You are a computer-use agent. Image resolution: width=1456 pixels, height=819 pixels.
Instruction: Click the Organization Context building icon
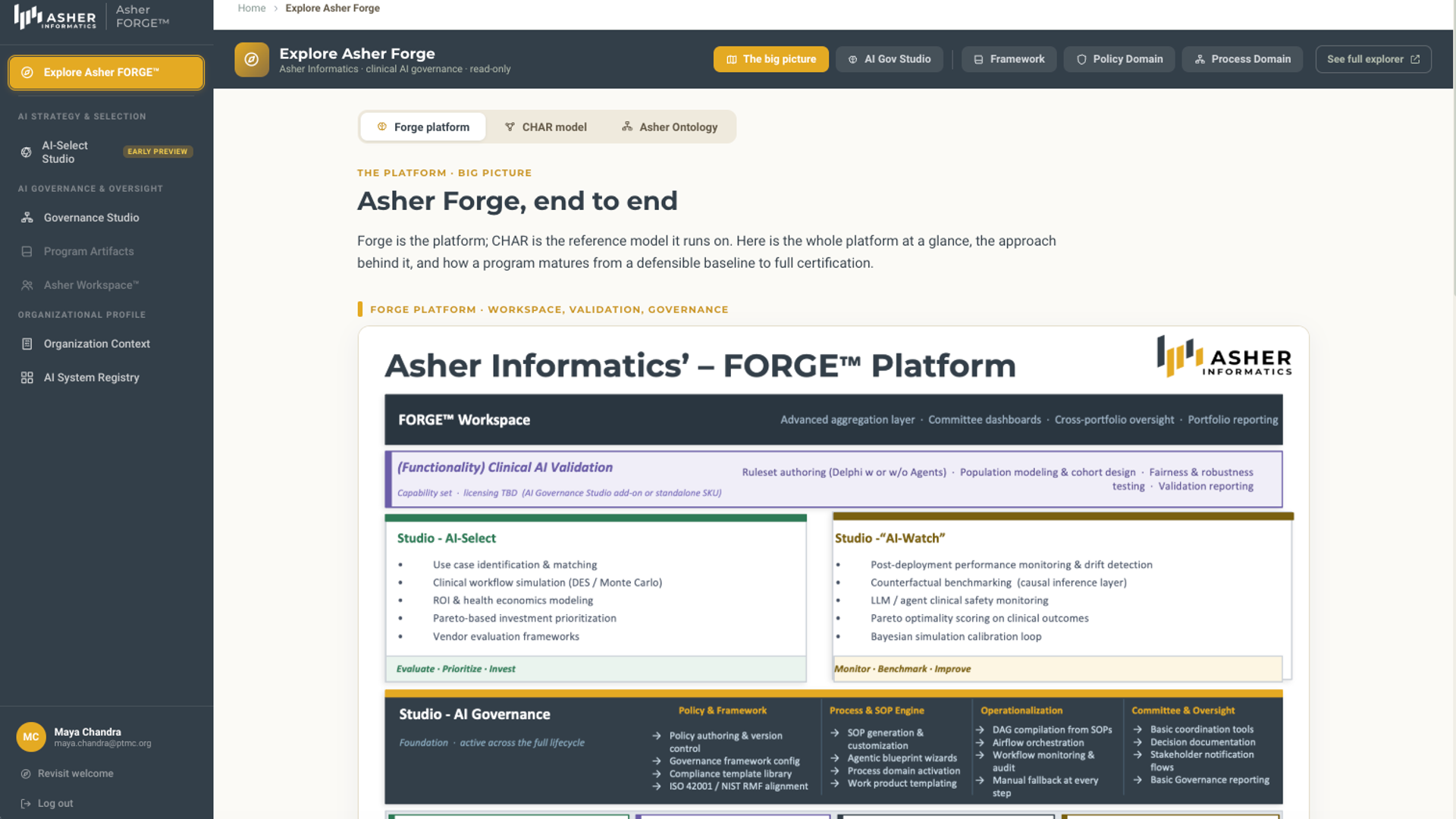(x=27, y=344)
